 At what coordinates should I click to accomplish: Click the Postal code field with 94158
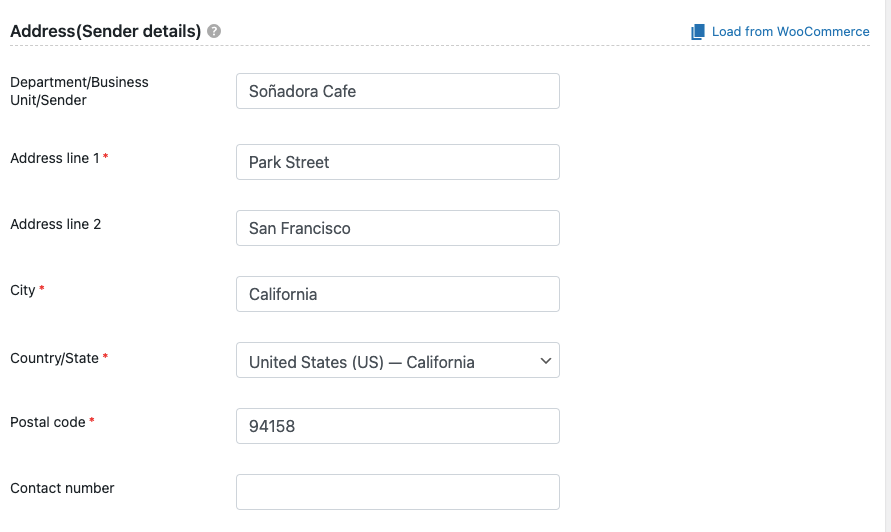pos(398,426)
